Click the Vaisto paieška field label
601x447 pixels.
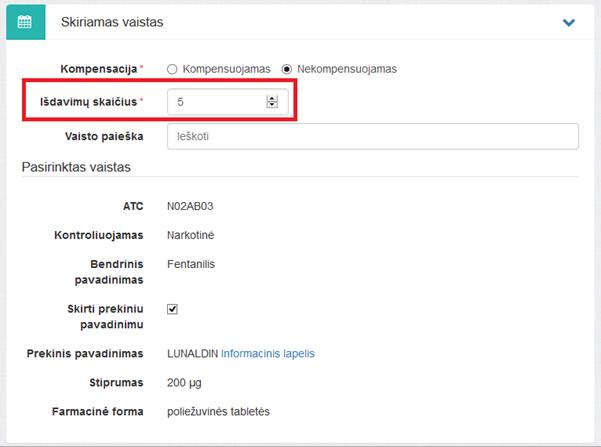[102, 135]
